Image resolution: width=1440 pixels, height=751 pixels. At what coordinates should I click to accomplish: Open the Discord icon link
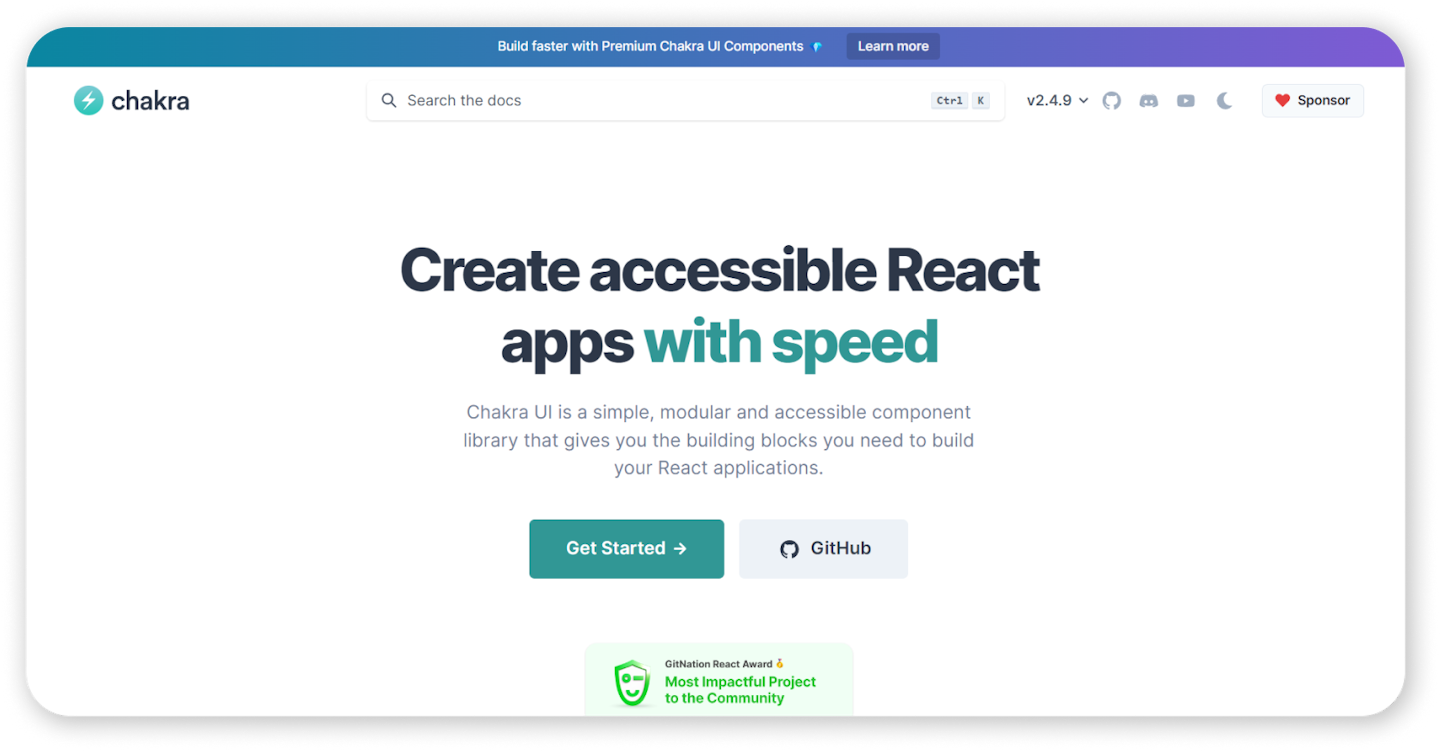(x=1148, y=101)
